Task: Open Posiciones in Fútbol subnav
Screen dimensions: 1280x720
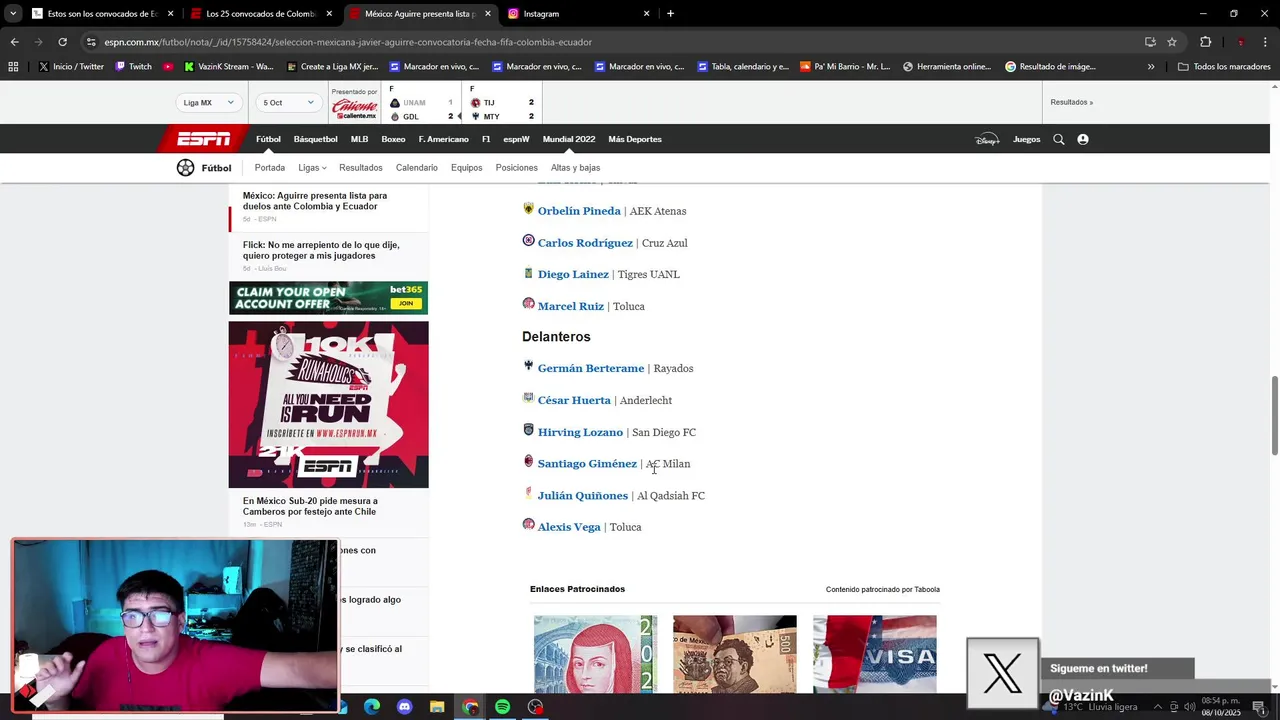Action: [x=516, y=168]
